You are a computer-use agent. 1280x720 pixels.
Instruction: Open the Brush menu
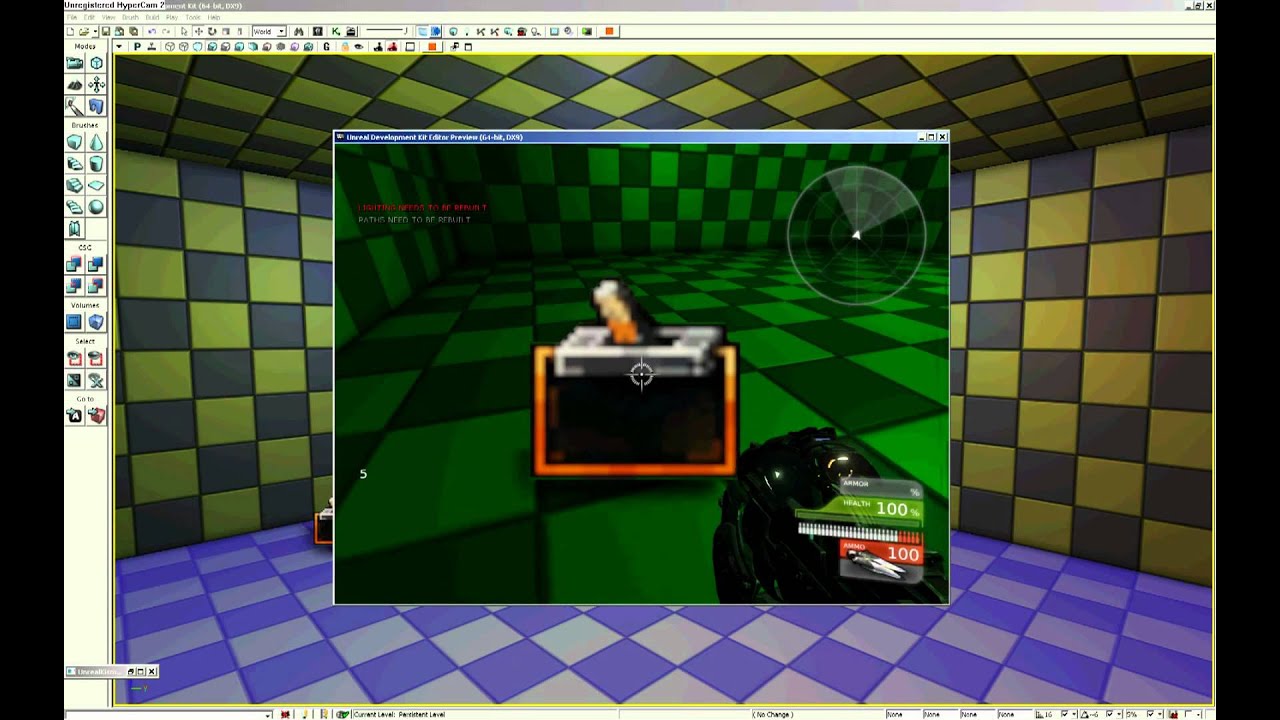pyautogui.click(x=130, y=17)
